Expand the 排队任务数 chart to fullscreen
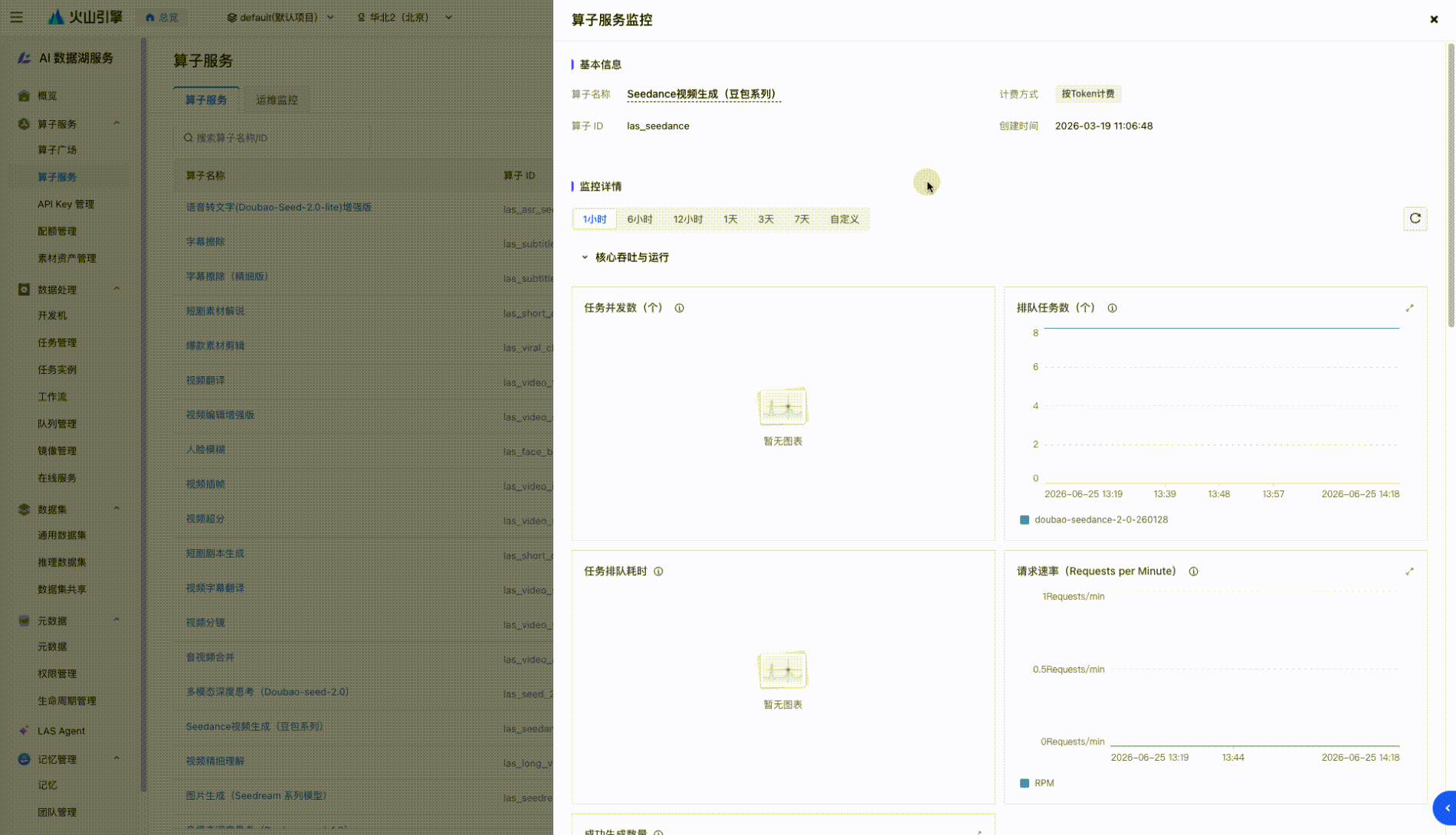This screenshot has height=835, width=1456. pos(1409,308)
